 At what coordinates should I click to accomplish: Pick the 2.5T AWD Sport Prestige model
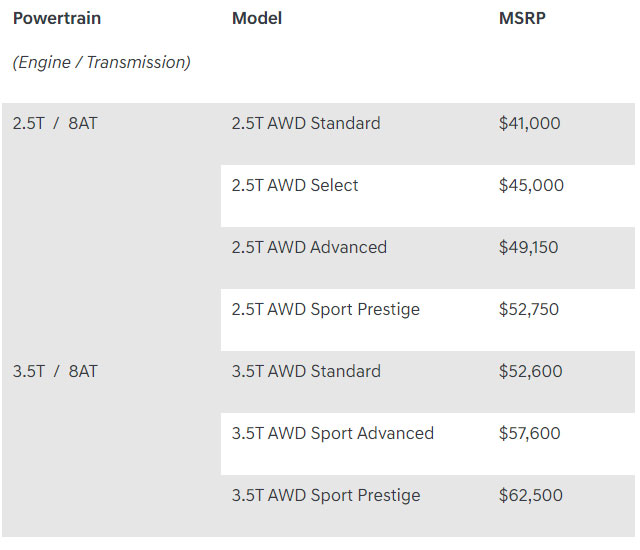(x=326, y=309)
